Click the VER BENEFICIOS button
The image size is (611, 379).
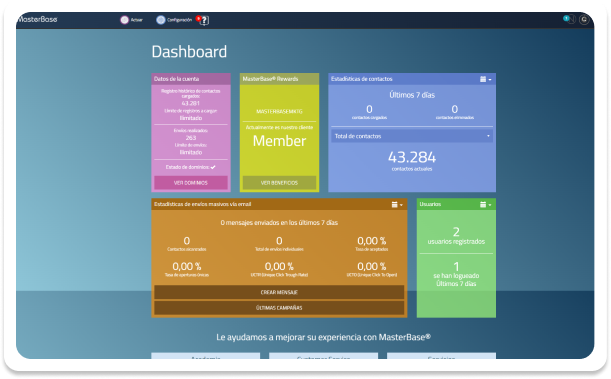pyautogui.click(x=279, y=183)
